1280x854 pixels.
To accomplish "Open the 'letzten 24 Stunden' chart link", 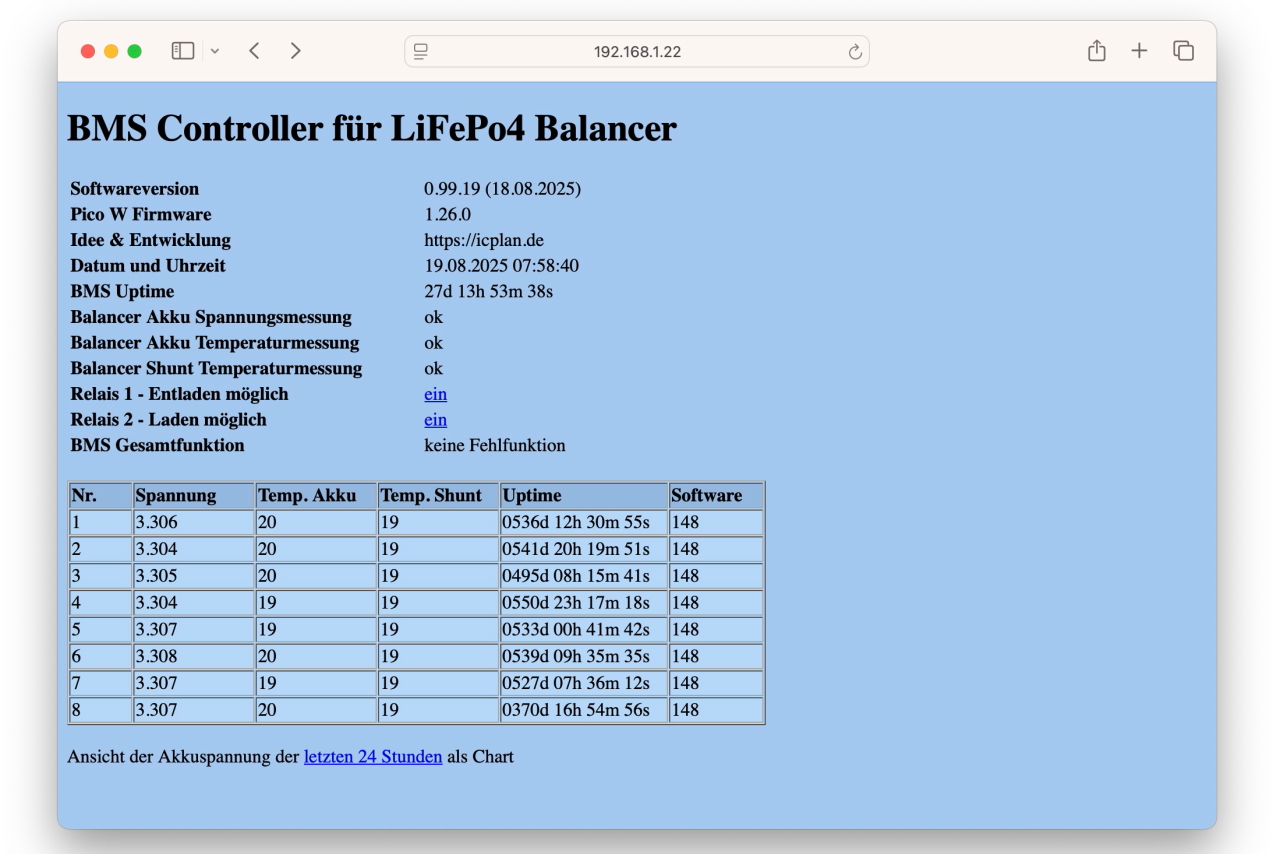I will [373, 757].
